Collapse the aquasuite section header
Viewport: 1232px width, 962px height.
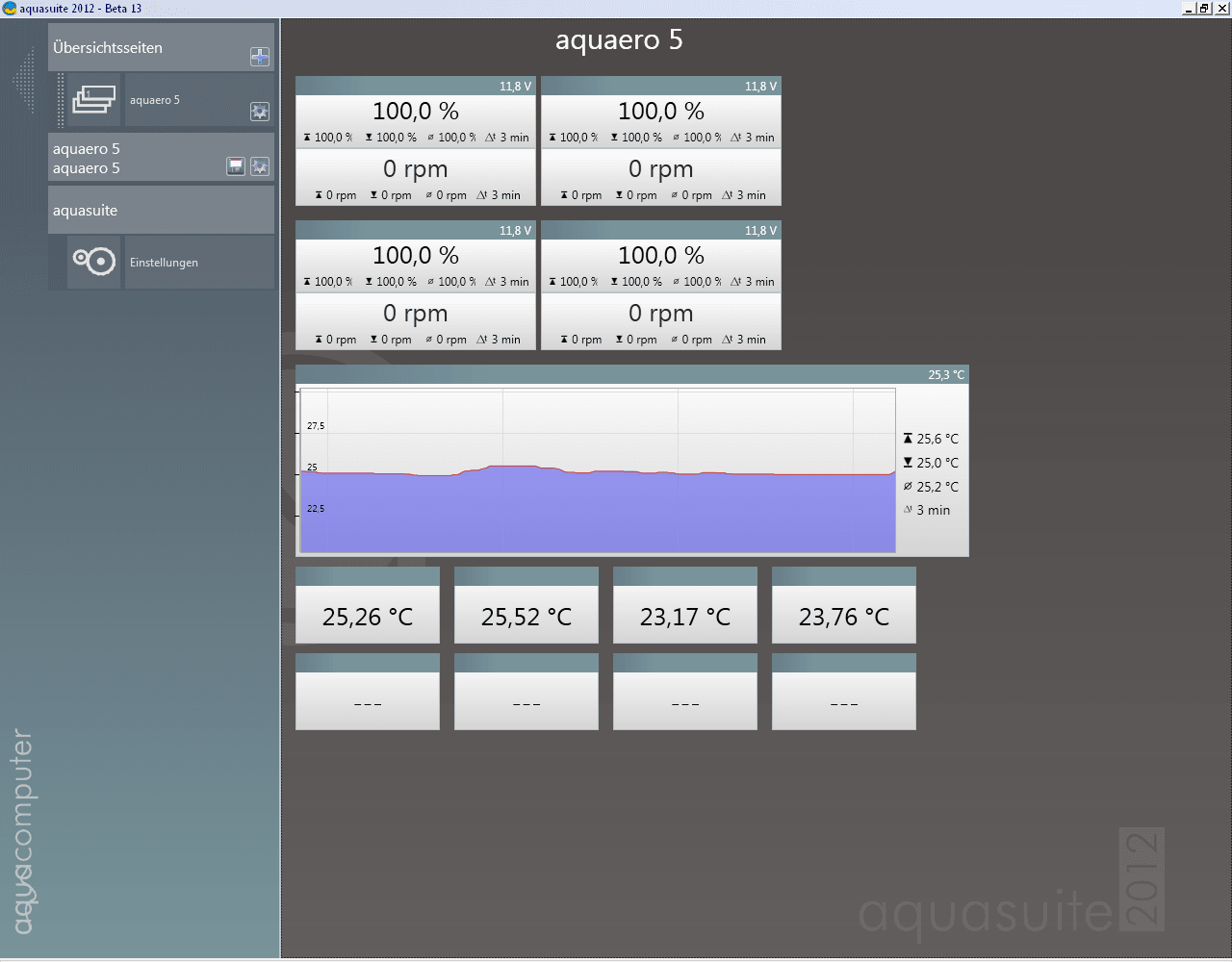click(x=161, y=210)
